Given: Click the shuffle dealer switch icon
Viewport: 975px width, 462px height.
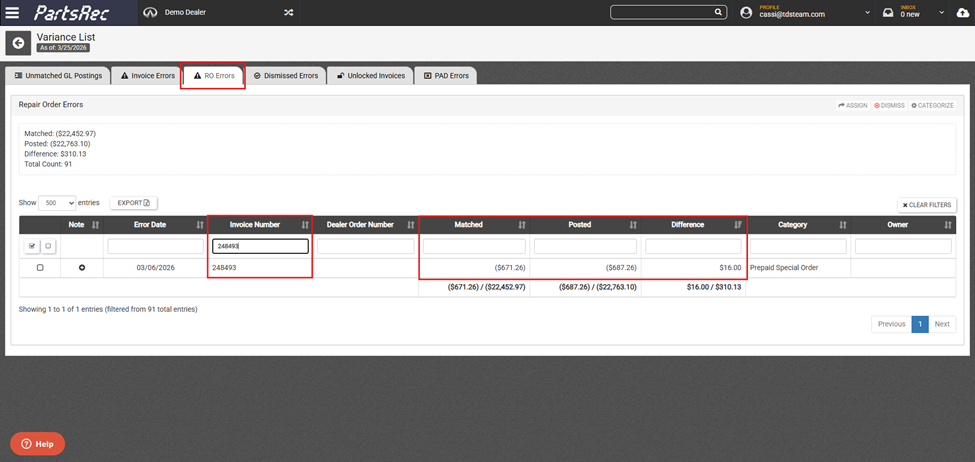Looking at the screenshot, I should coord(289,12).
